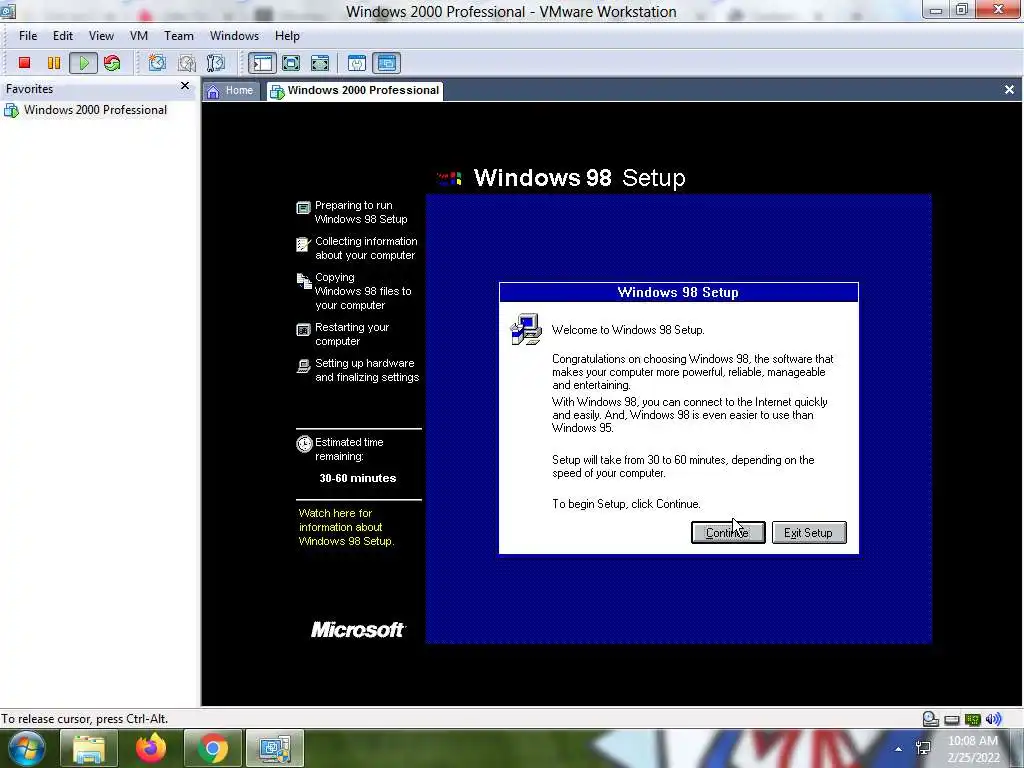The width and height of the screenshot is (1024, 768).
Task: Click the Estimated time clock icon
Action: click(304, 444)
